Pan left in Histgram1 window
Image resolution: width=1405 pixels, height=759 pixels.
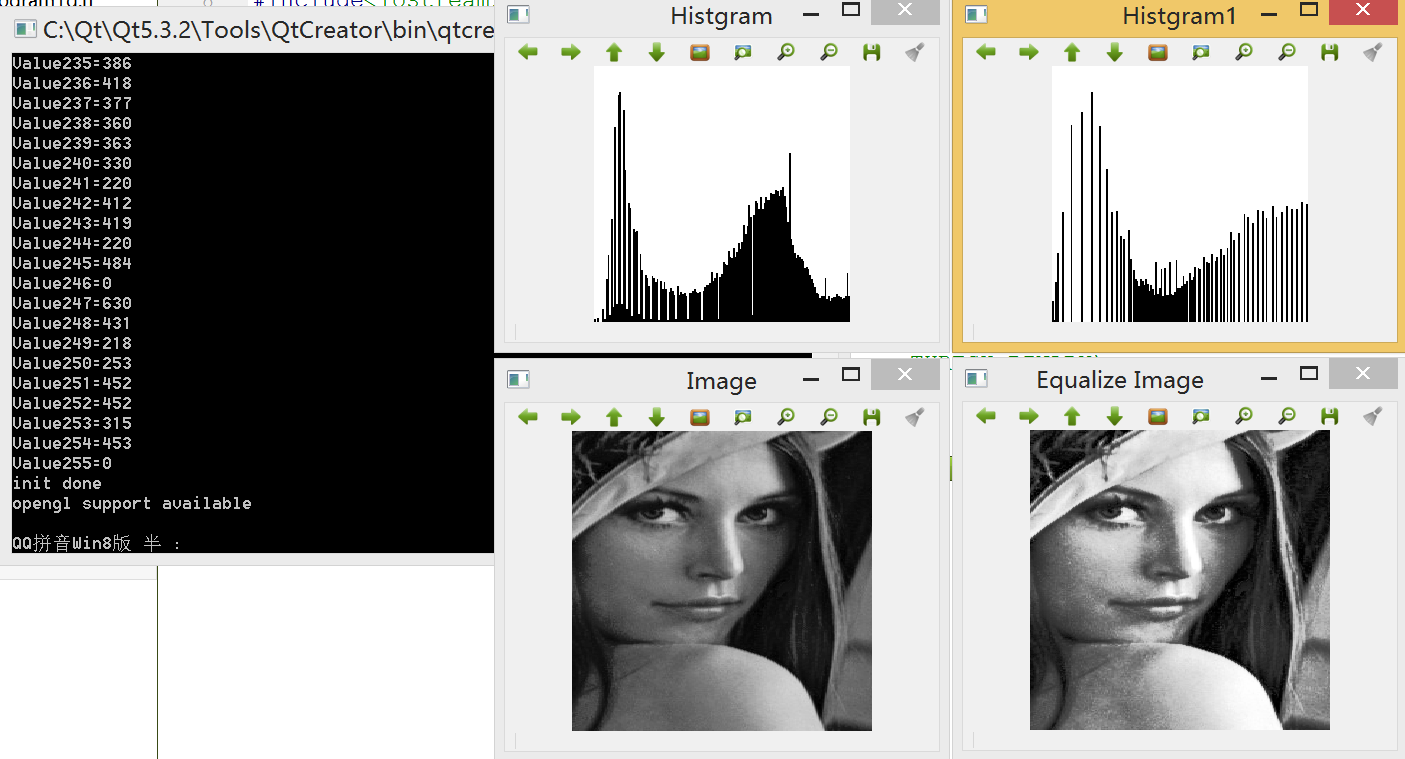click(986, 52)
